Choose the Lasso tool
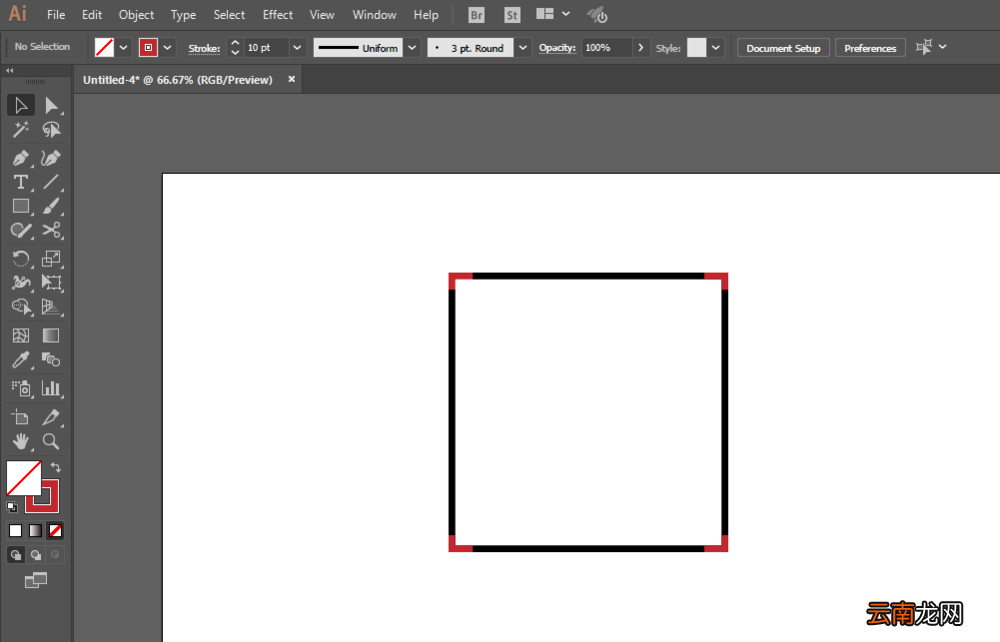The height and width of the screenshot is (642, 1000). pyautogui.click(x=51, y=130)
